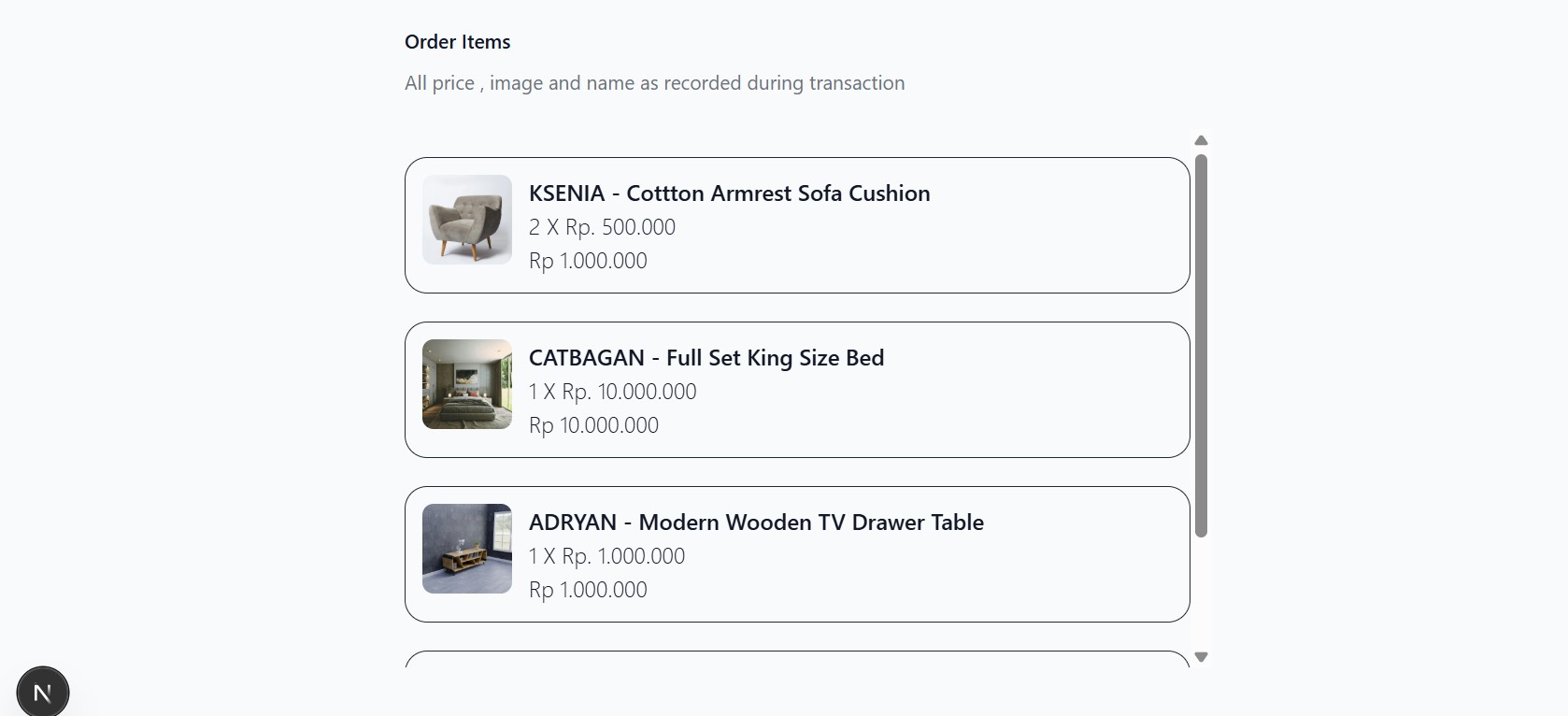Select the KSENIA Cottton Armrest Sofa Cushion title
Image resolution: width=1568 pixels, height=716 pixels.
(x=729, y=193)
